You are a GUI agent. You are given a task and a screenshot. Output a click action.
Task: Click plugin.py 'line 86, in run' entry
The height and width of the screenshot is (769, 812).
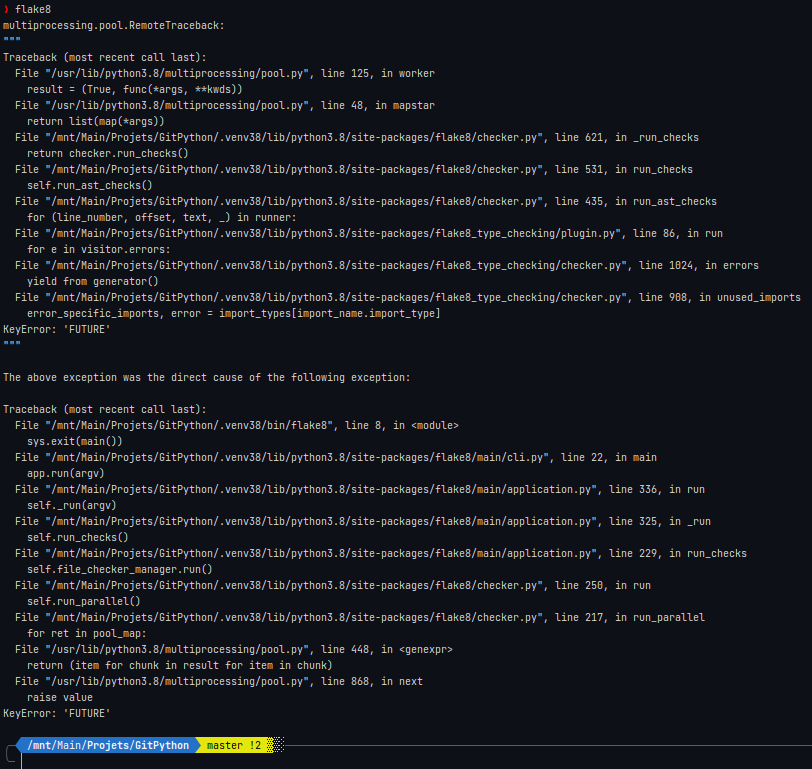369,234
